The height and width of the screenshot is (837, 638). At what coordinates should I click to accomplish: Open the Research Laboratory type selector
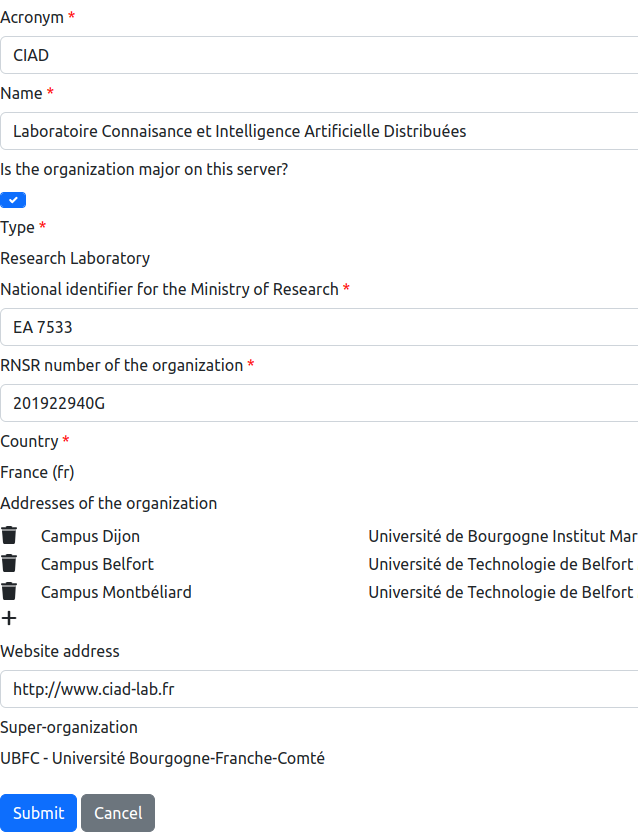(x=75, y=258)
